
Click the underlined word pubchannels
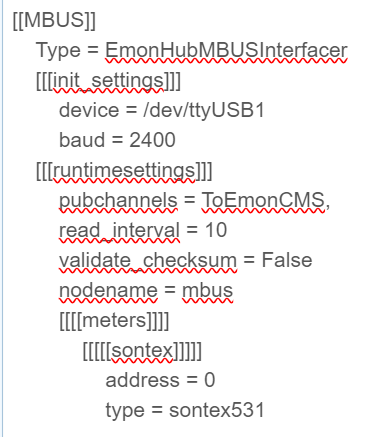118,201
